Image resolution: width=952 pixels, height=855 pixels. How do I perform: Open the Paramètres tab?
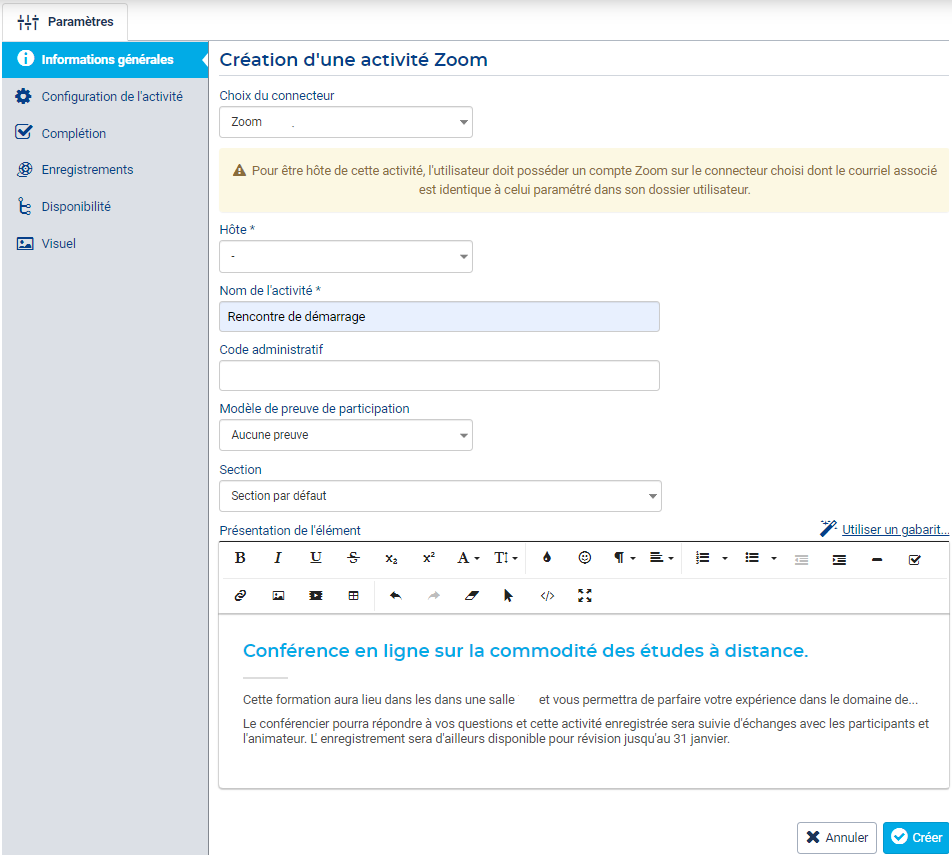click(65, 22)
